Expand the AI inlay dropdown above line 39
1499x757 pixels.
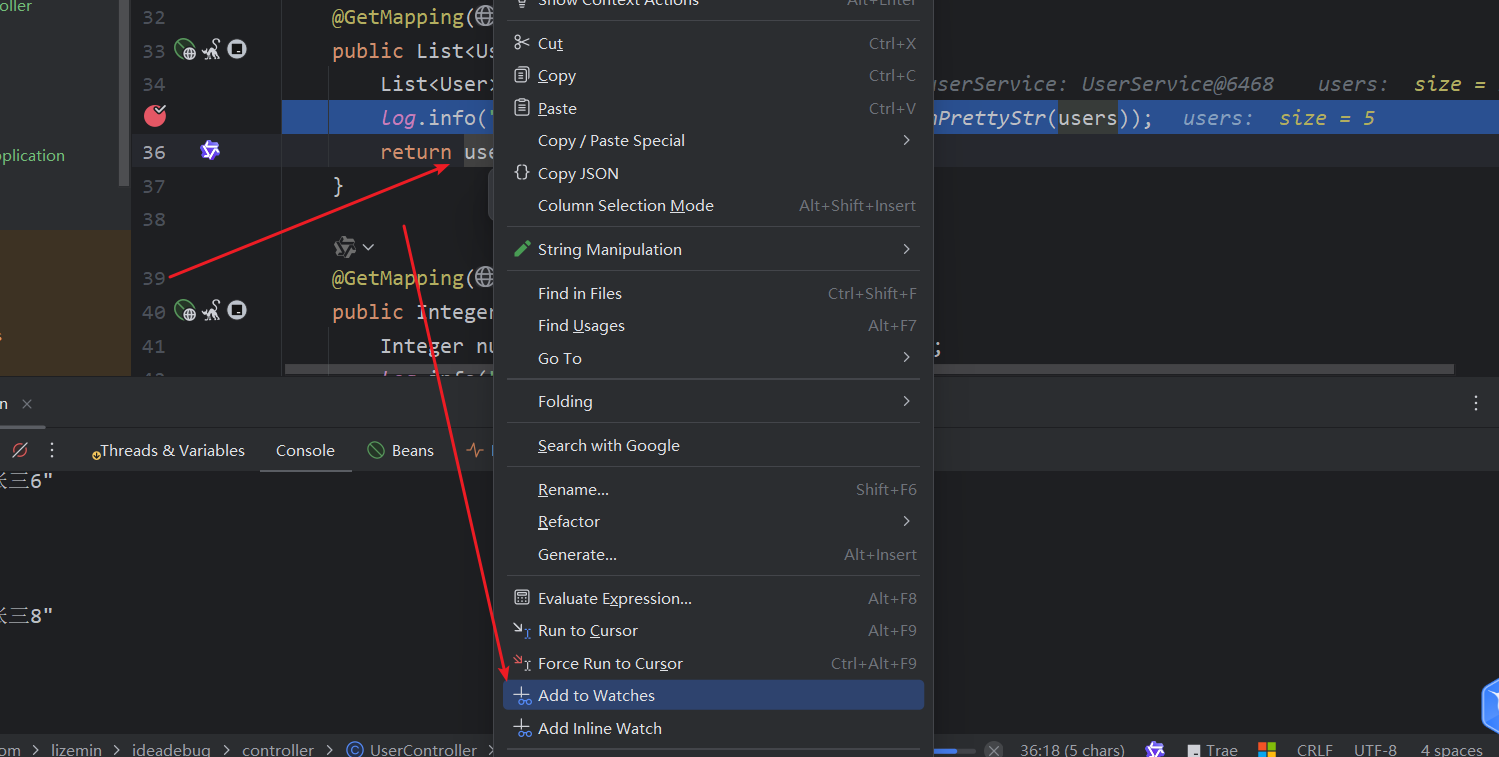(x=355, y=246)
